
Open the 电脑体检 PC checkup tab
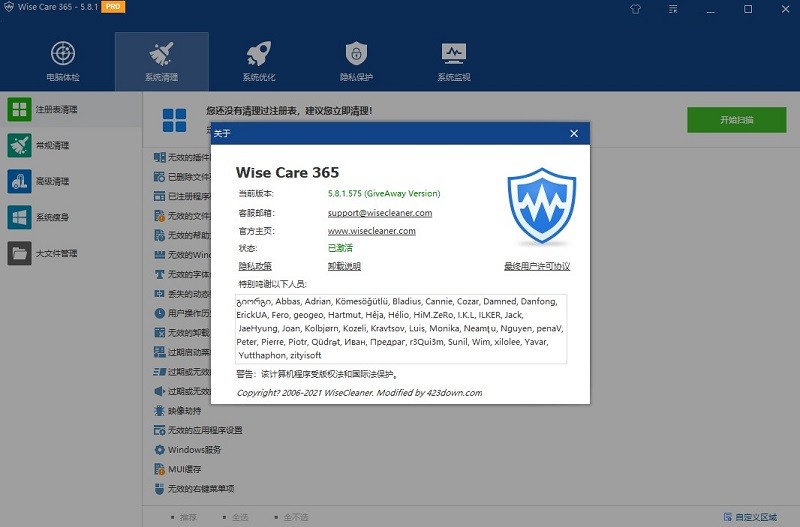(63, 61)
